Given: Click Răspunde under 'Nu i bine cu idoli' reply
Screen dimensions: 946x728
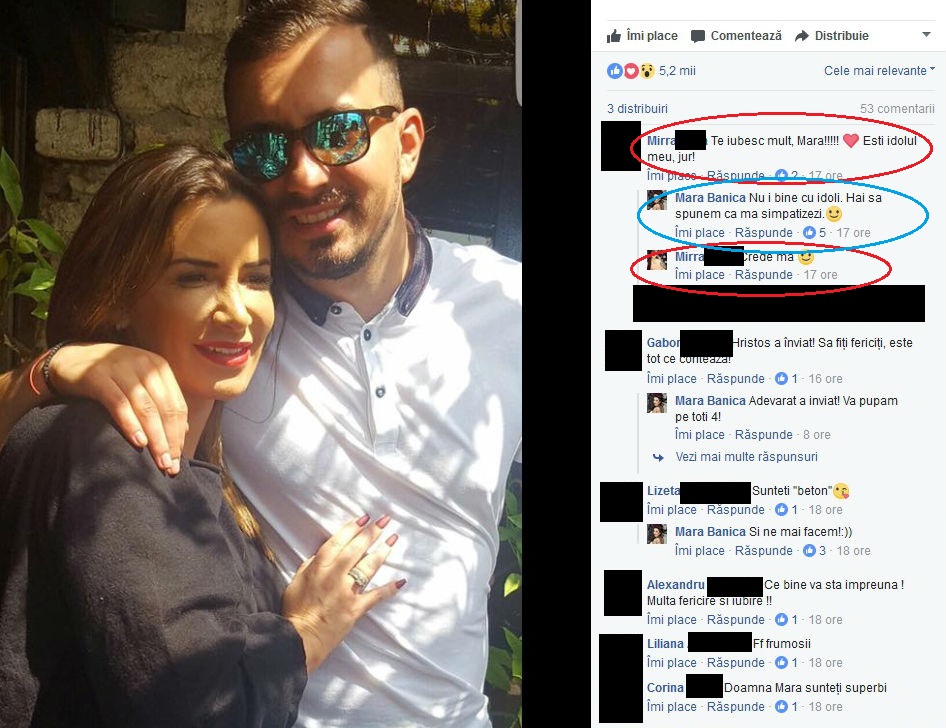Looking at the screenshot, I should pyautogui.click(x=763, y=232).
